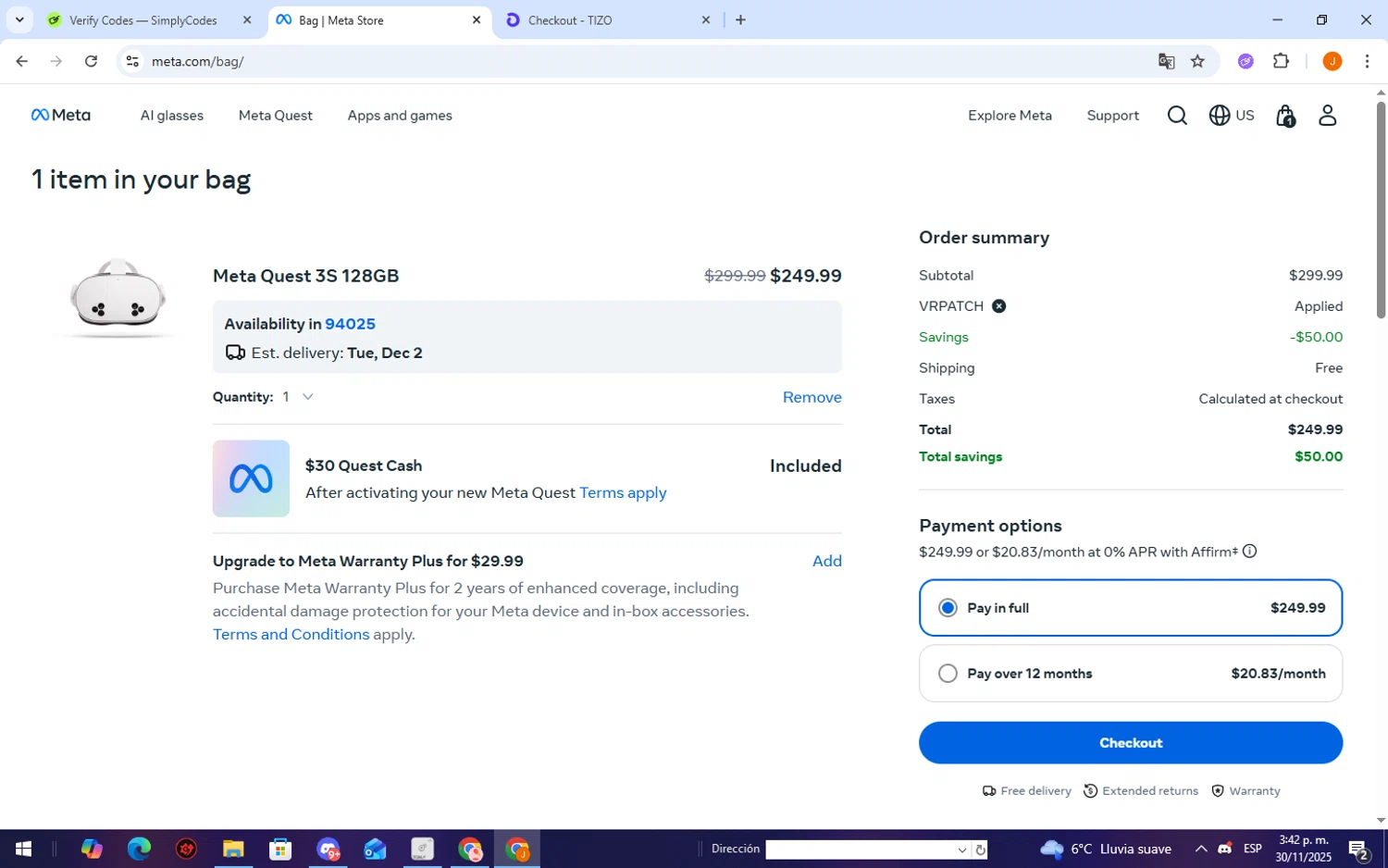Remove the VRPATCH promo code
The image size is (1388, 868).
pos(999,306)
